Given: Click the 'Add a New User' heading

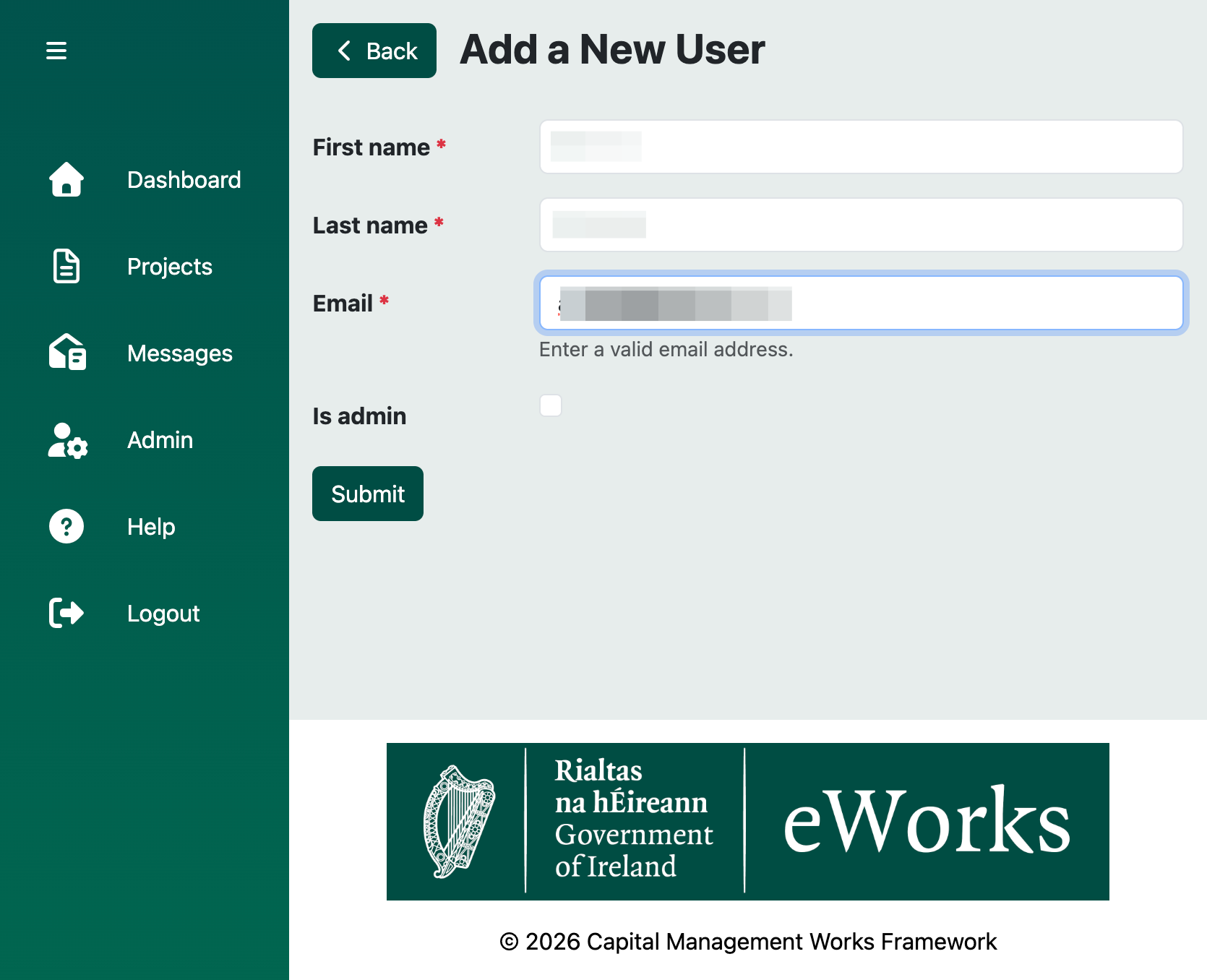Looking at the screenshot, I should point(612,50).
